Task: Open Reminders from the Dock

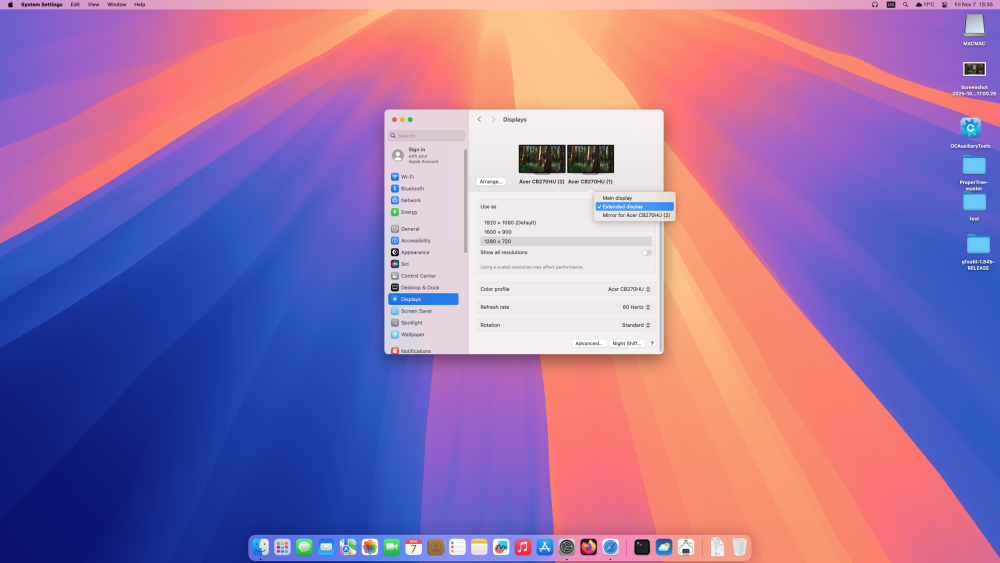Action: [457, 547]
